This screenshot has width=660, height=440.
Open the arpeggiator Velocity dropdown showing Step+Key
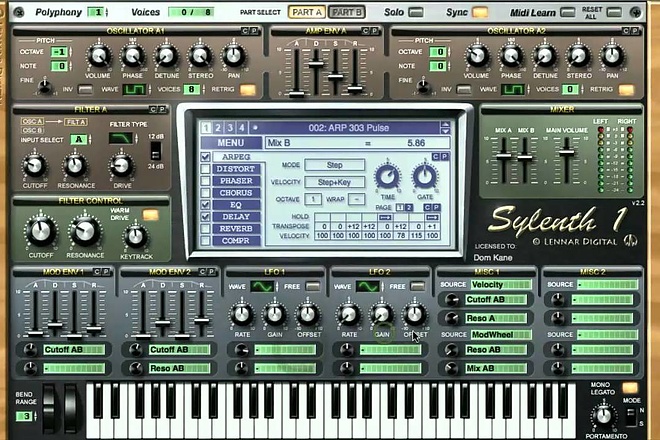(335, 182)
